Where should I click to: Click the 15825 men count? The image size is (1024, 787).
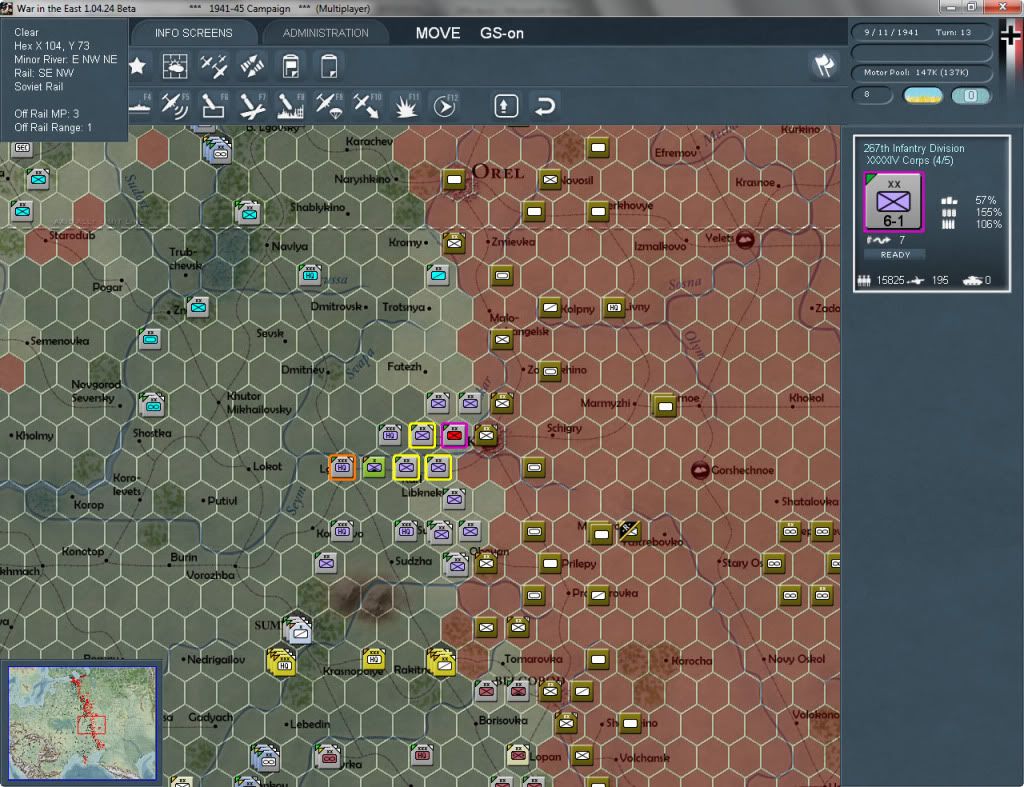coord(890,280)
